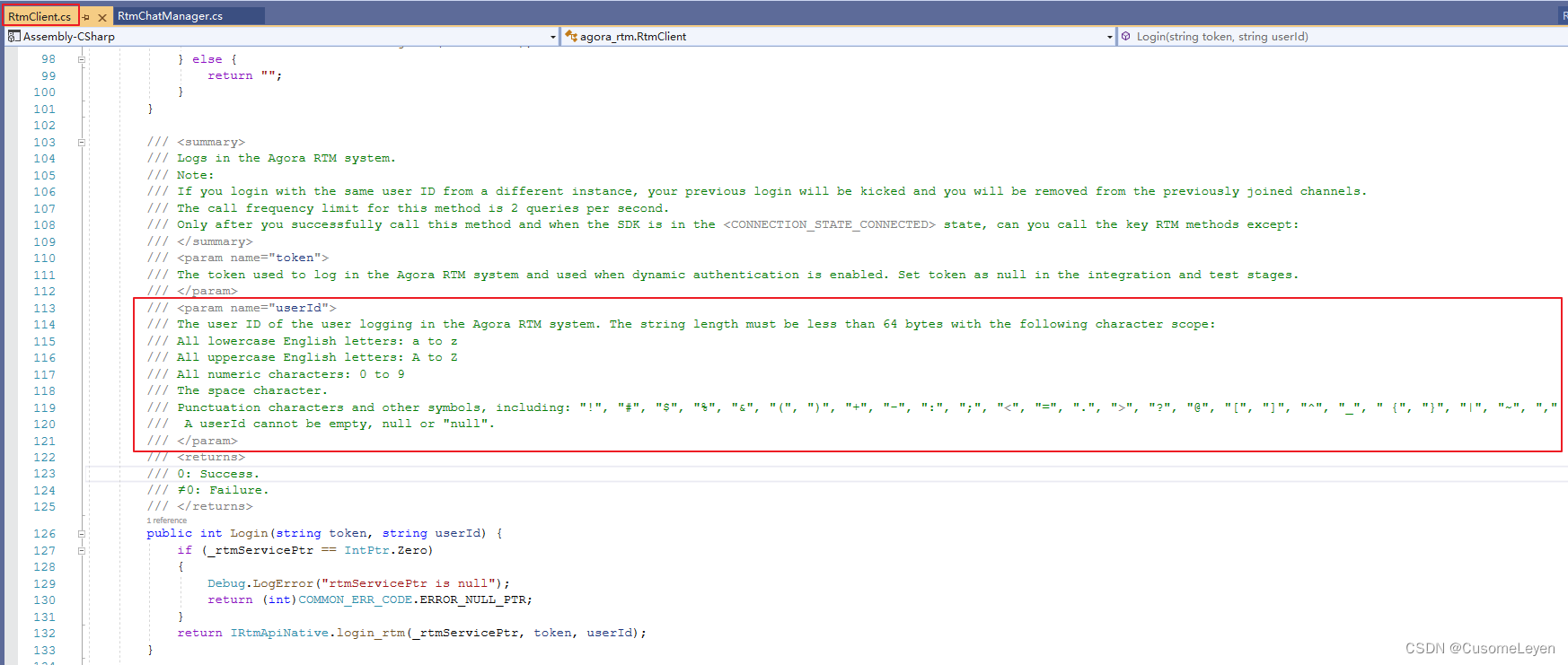Open the RtmChatManager.cs tab
Screen dimensions: 1568x665
170,16
